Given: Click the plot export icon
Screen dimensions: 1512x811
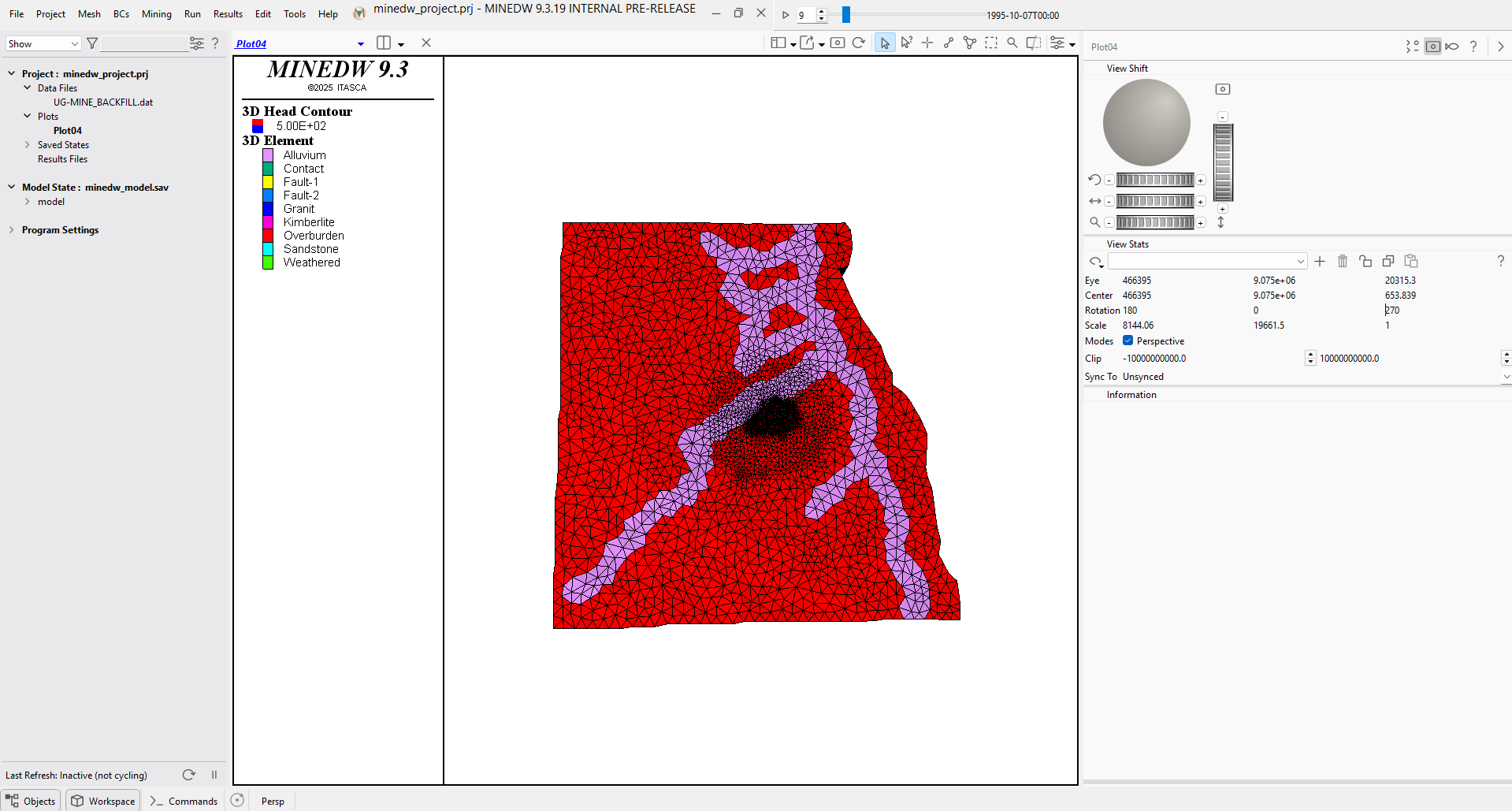Looking at the screenshot, I should click(x=808, y=43).
